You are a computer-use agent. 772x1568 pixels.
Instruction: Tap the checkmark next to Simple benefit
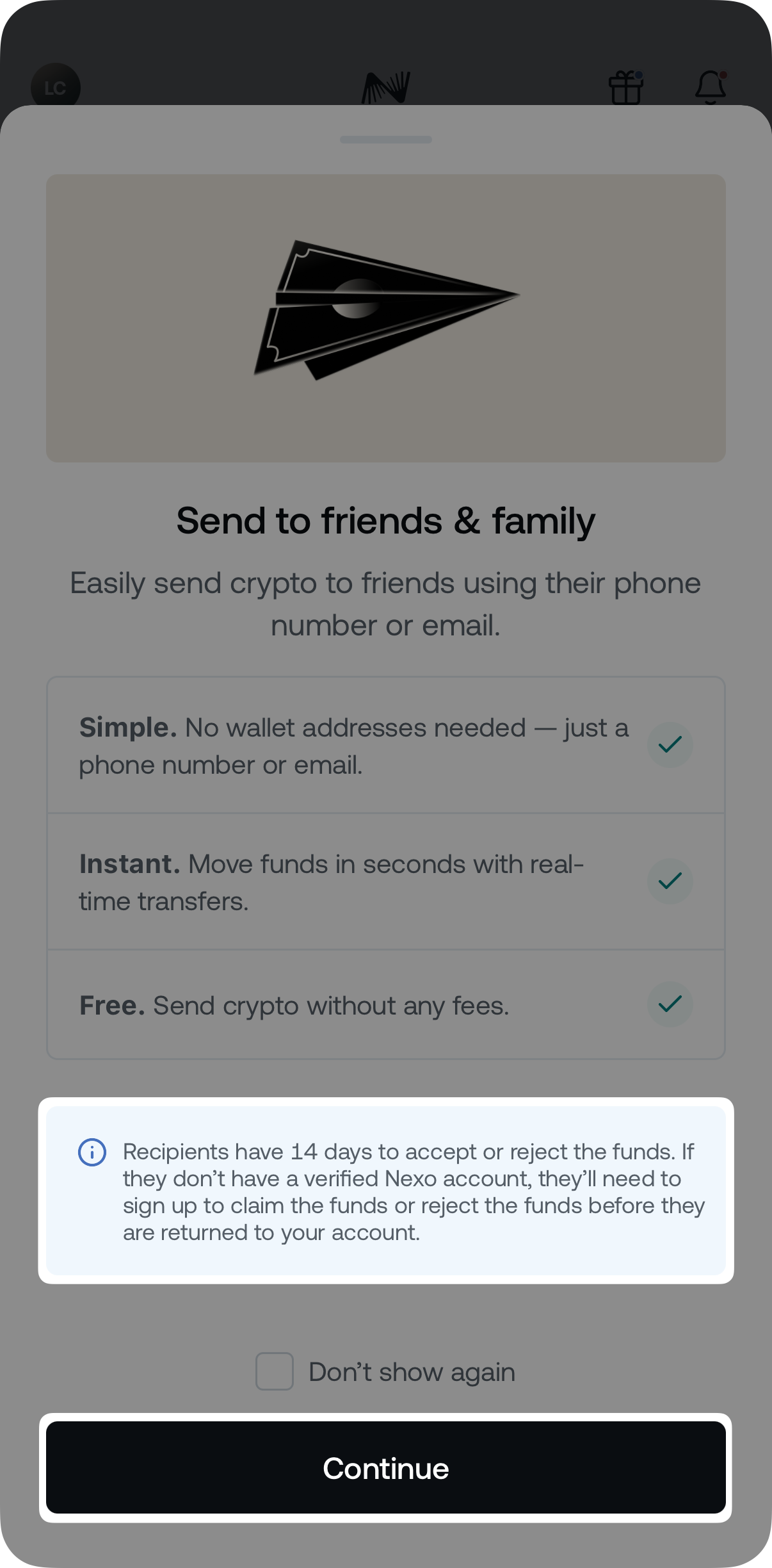(670, 744)
